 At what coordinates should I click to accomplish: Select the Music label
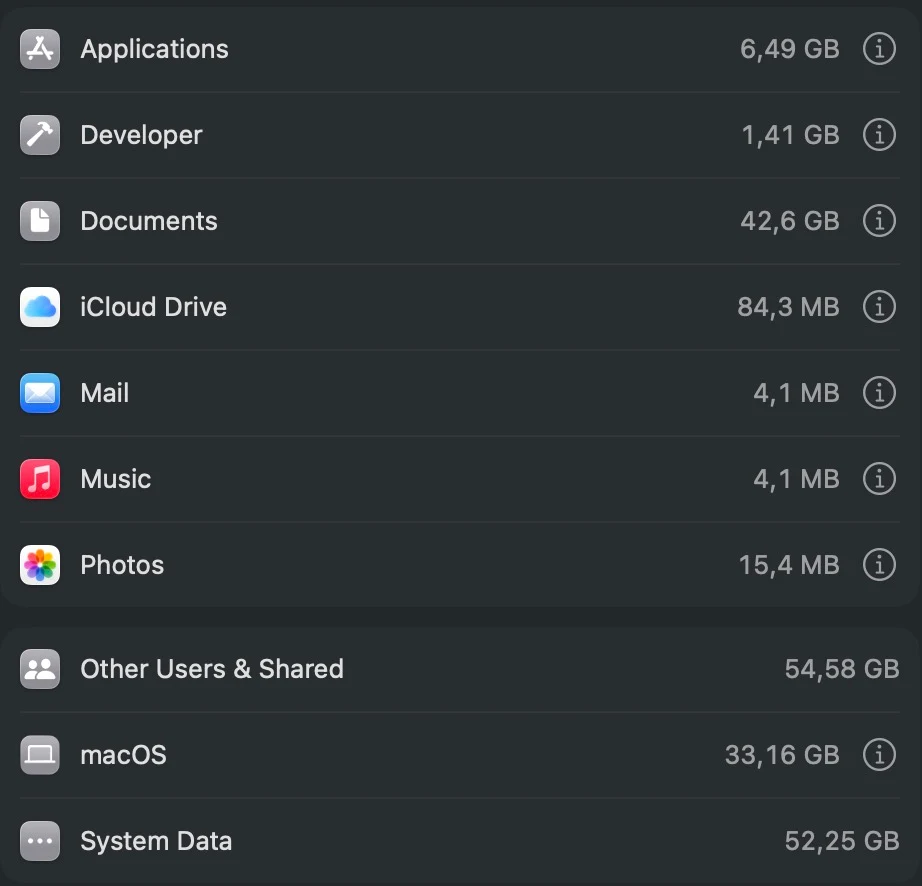pyautogui.click(x=116, y=479)
